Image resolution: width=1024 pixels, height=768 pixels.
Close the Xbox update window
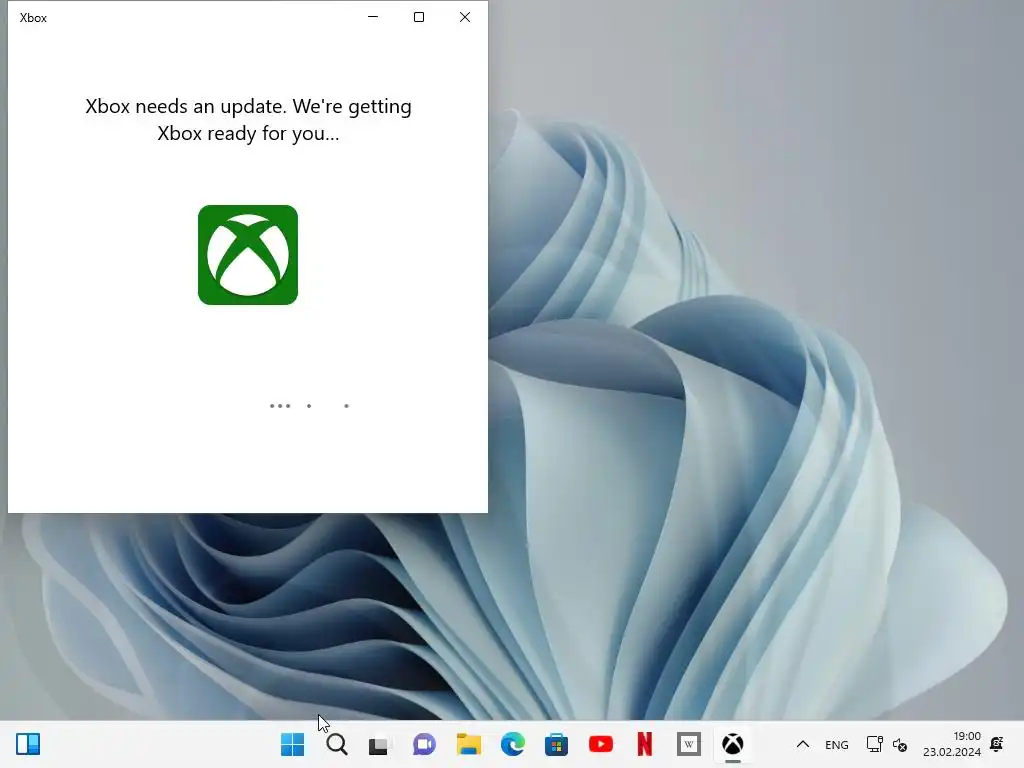tap(465, 17)
